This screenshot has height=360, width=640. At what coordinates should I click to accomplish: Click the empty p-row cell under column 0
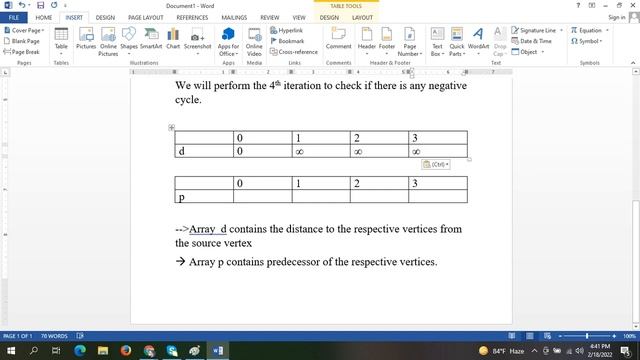[x=263, y=196]
